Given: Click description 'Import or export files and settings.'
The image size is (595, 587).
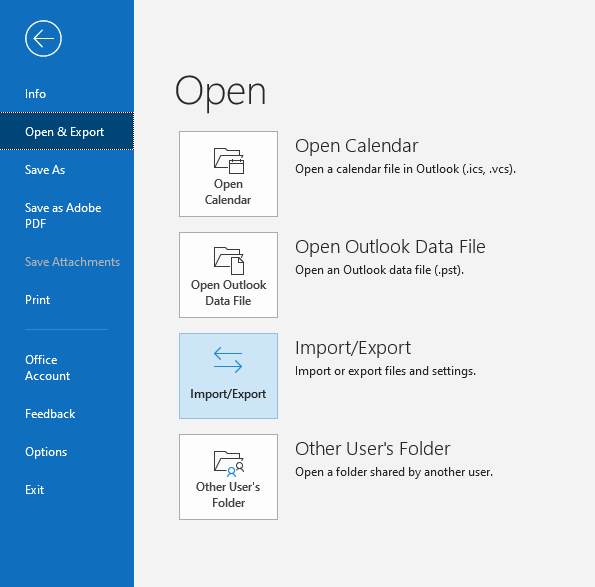Looking at the screenshot, I should coord(385,371).
